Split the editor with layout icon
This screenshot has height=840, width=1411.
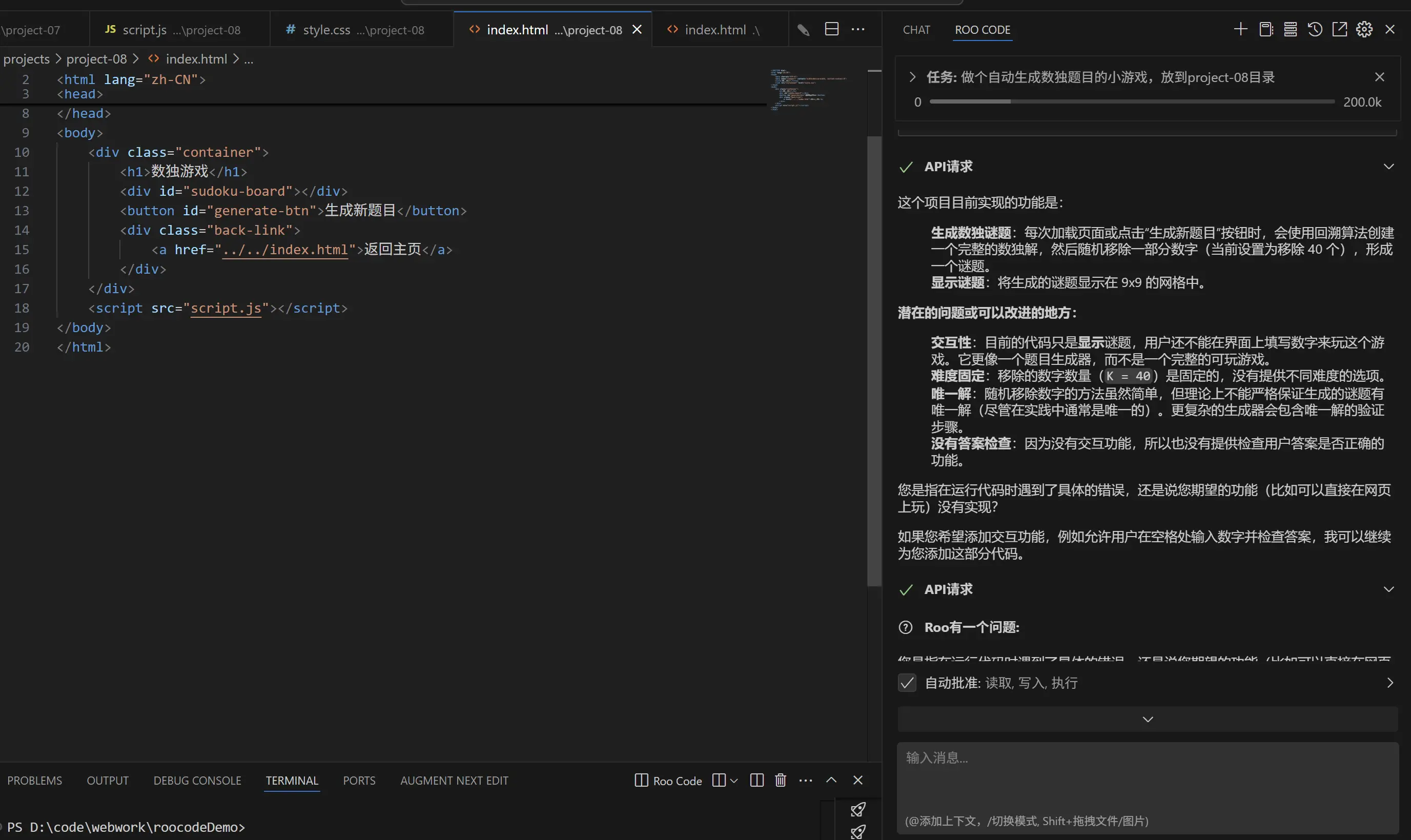click(831, 29)
